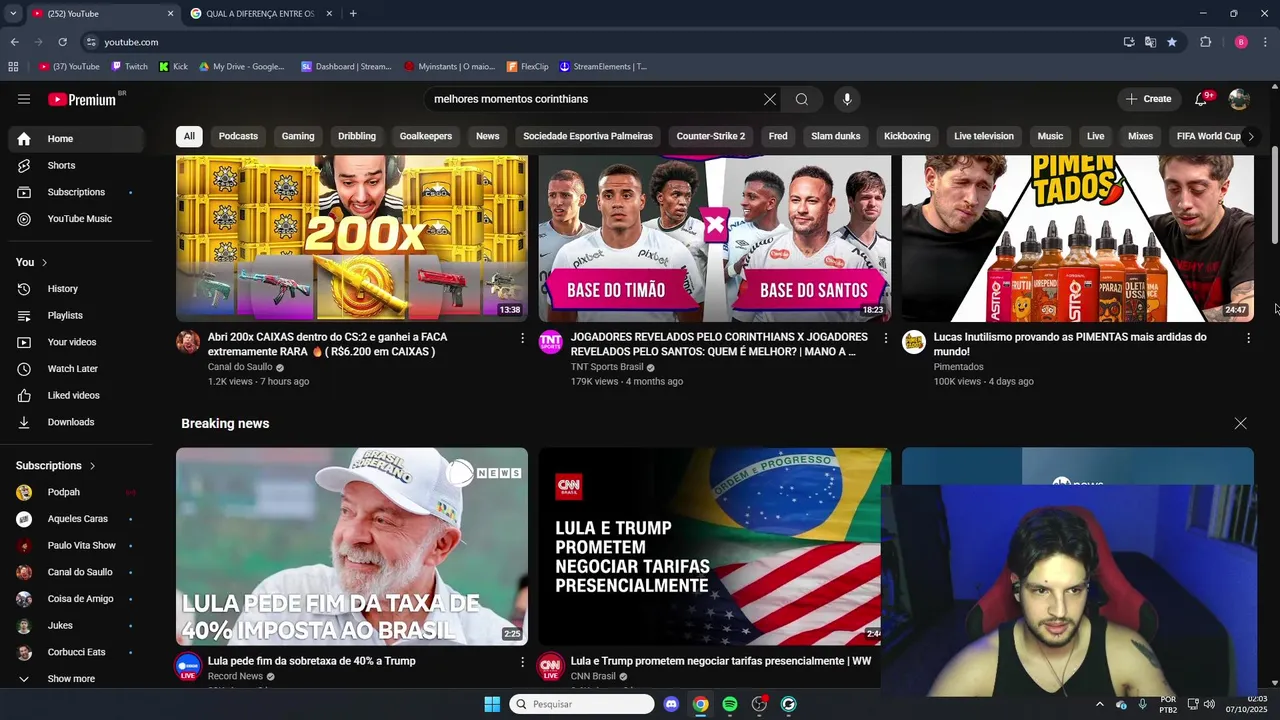Open options for the TNT Sports video
1280x720 pixels.
click(885, 338)
